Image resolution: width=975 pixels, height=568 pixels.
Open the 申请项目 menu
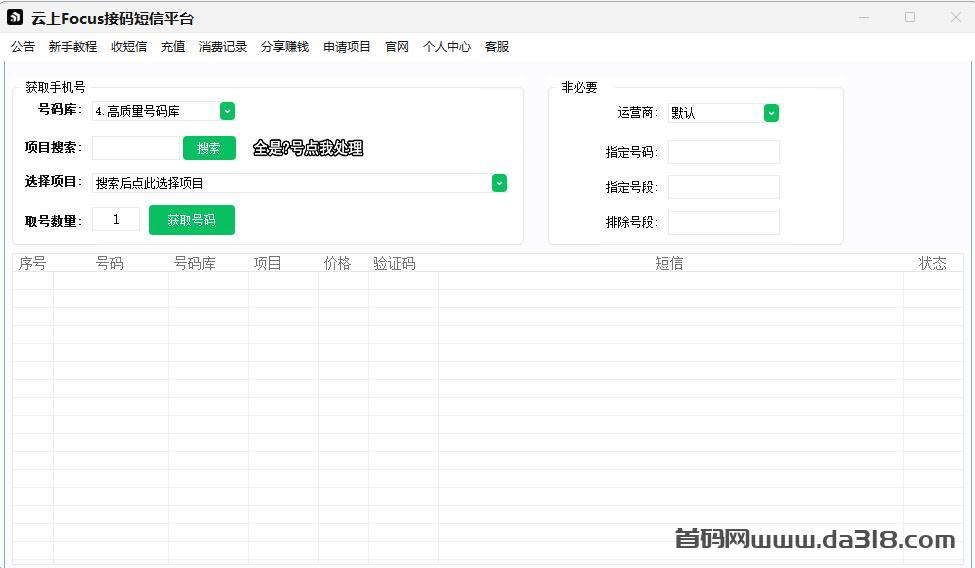[x=347, y=47]
